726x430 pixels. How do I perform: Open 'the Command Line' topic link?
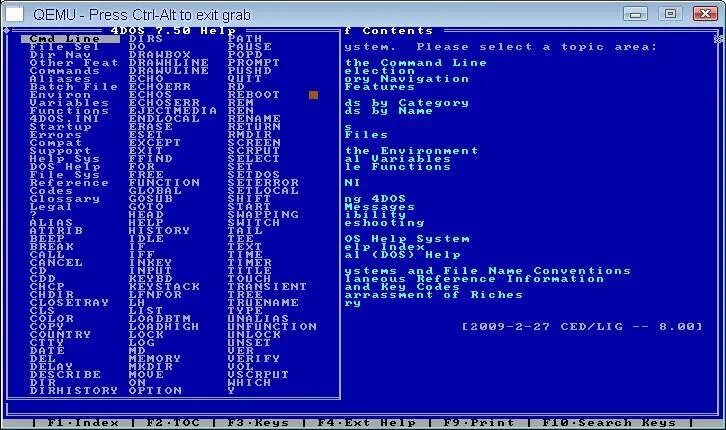pos(416,63)
